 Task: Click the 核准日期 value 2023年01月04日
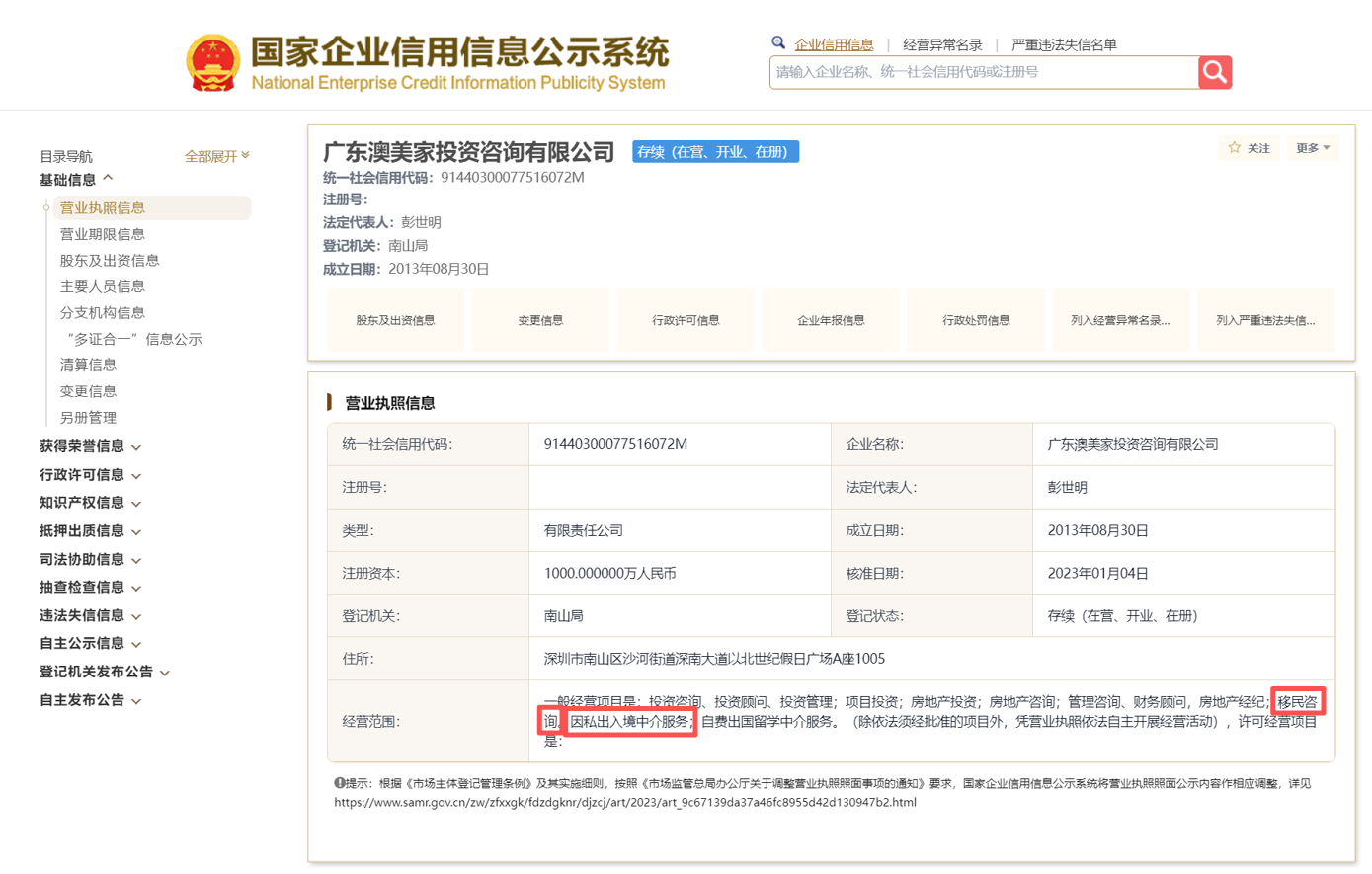[x=1097, y=573]
